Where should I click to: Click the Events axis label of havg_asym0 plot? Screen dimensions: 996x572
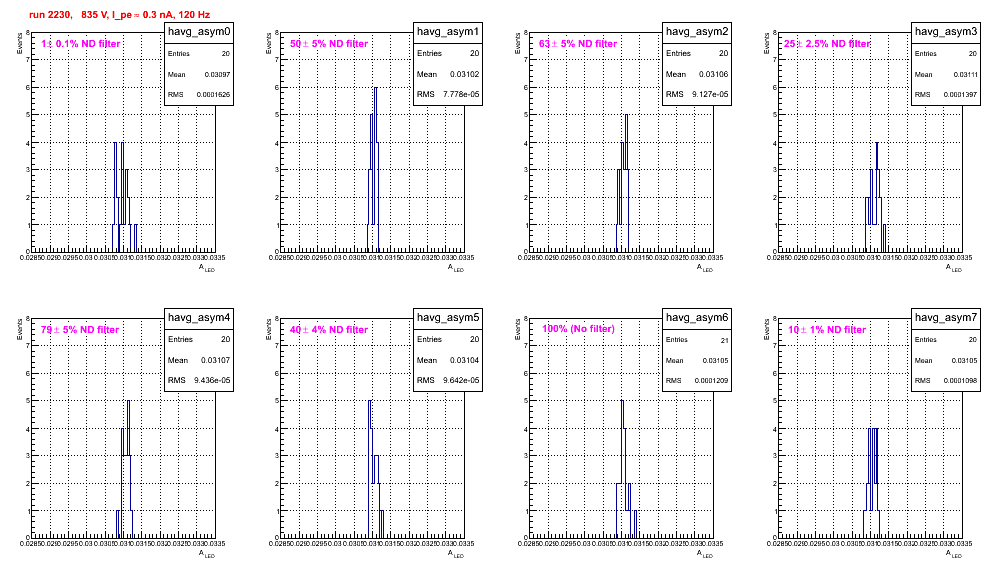coord(20,43)
